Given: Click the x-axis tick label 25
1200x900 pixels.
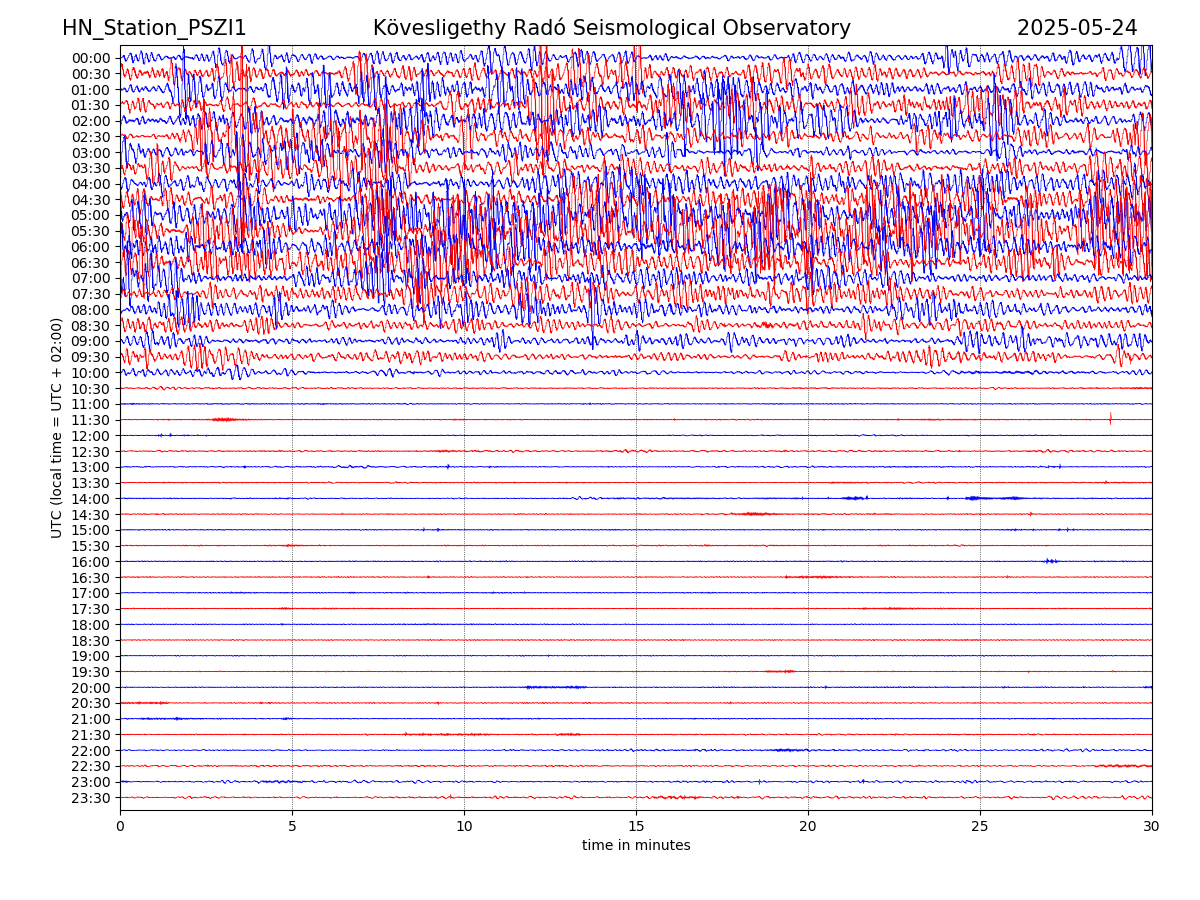Looking at the screenshot, I should click(980, 827).
